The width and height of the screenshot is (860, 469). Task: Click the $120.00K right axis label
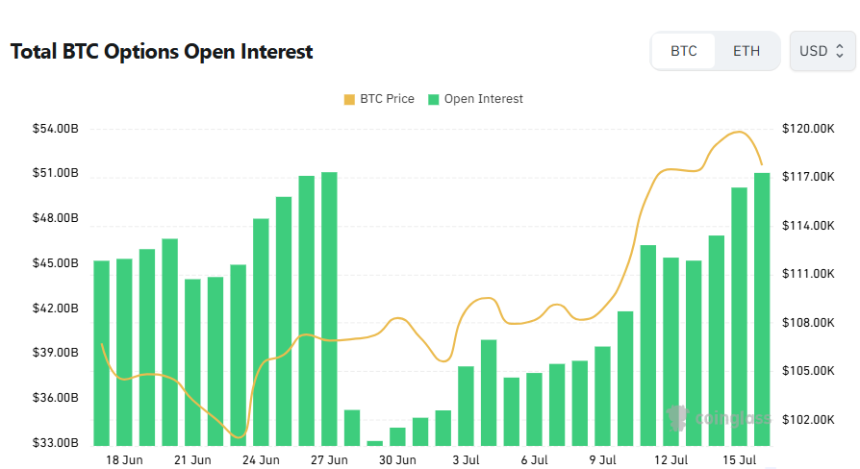(x=808, y=128)
